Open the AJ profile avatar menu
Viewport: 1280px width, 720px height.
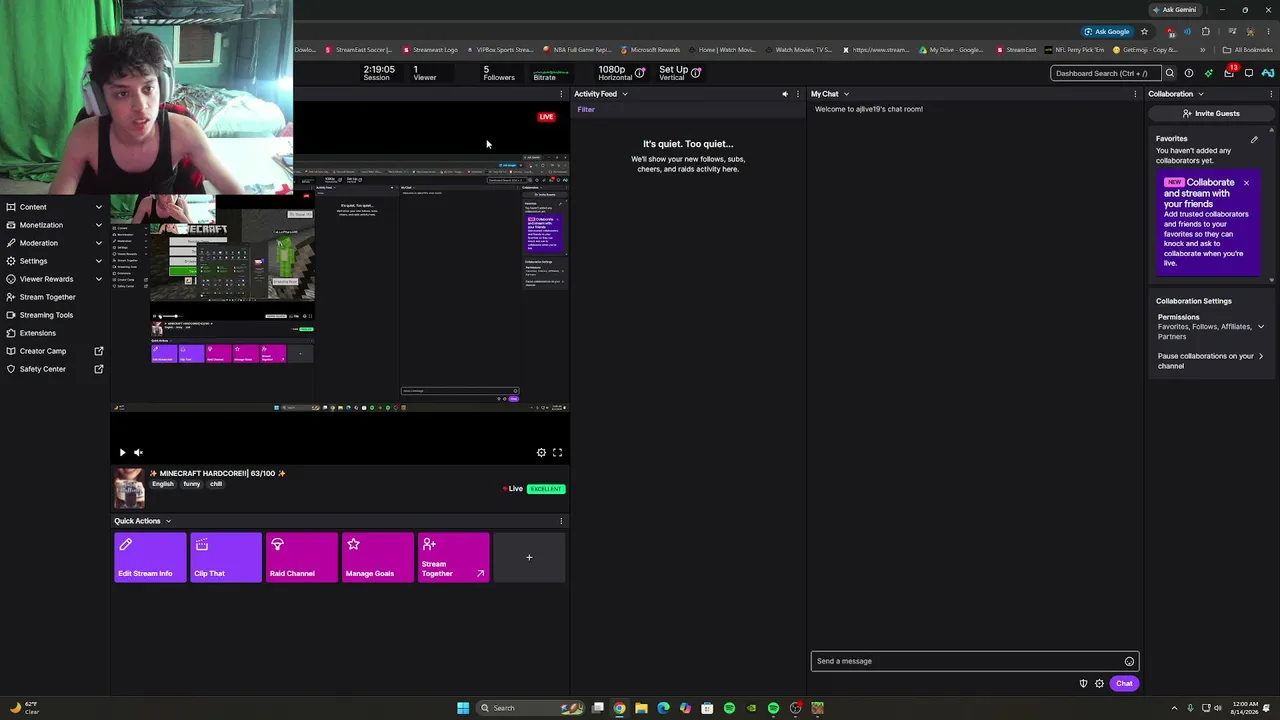click(x=1268, y=73)
